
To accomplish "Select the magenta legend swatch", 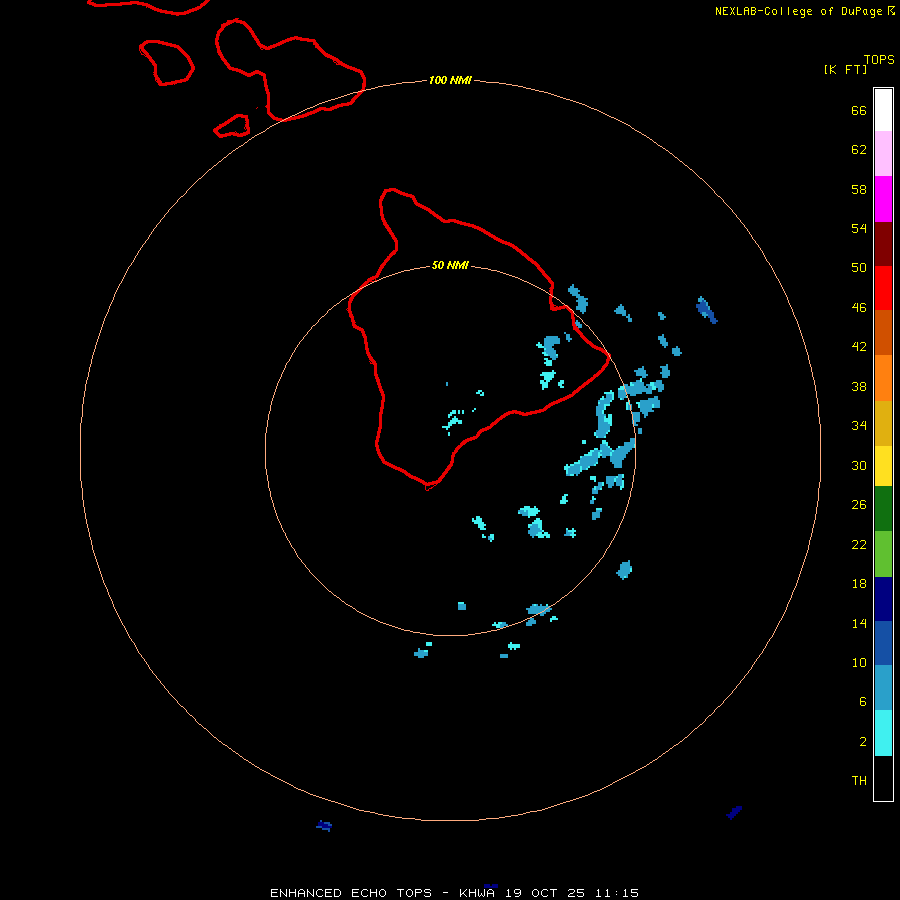I will tap(883, 199).
